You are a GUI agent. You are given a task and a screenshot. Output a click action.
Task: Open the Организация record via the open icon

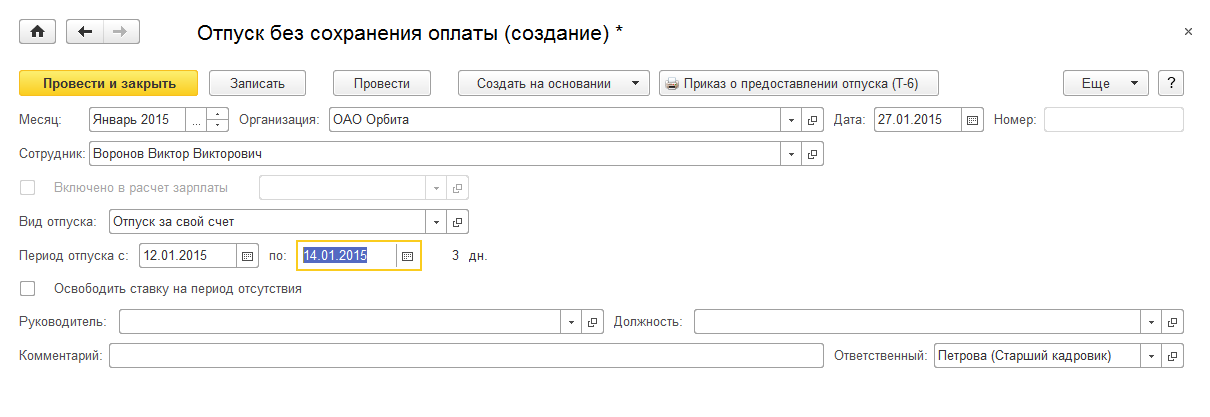click(x=812, y=120)
